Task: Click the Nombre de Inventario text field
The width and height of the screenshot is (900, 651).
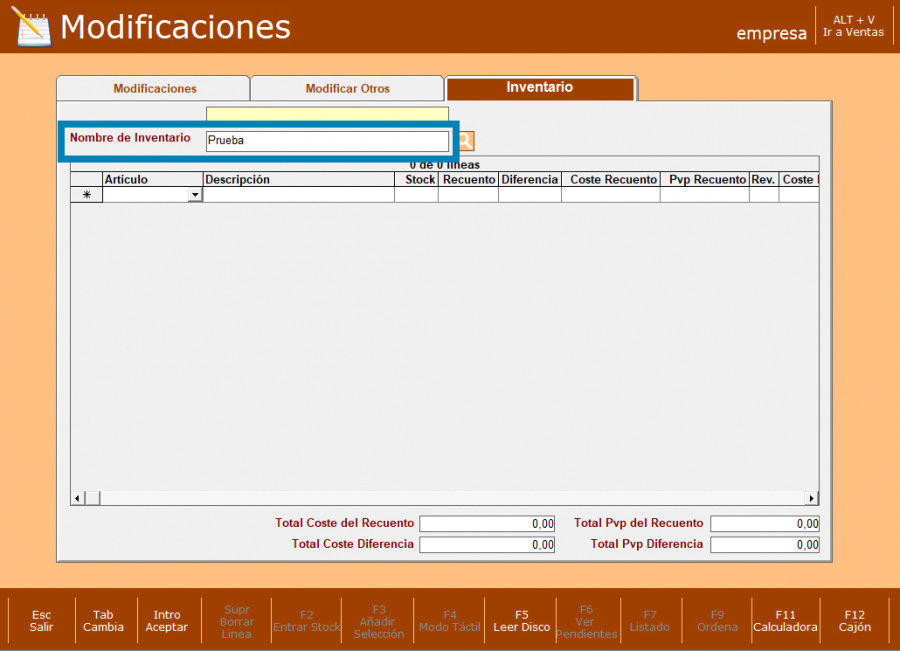Action: coord(327,141)
